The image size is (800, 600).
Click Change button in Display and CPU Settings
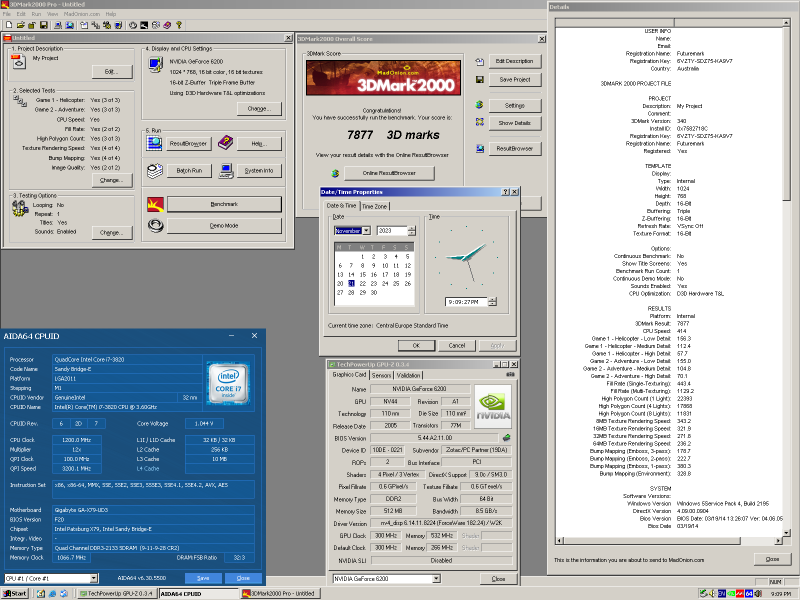point(259,109)
